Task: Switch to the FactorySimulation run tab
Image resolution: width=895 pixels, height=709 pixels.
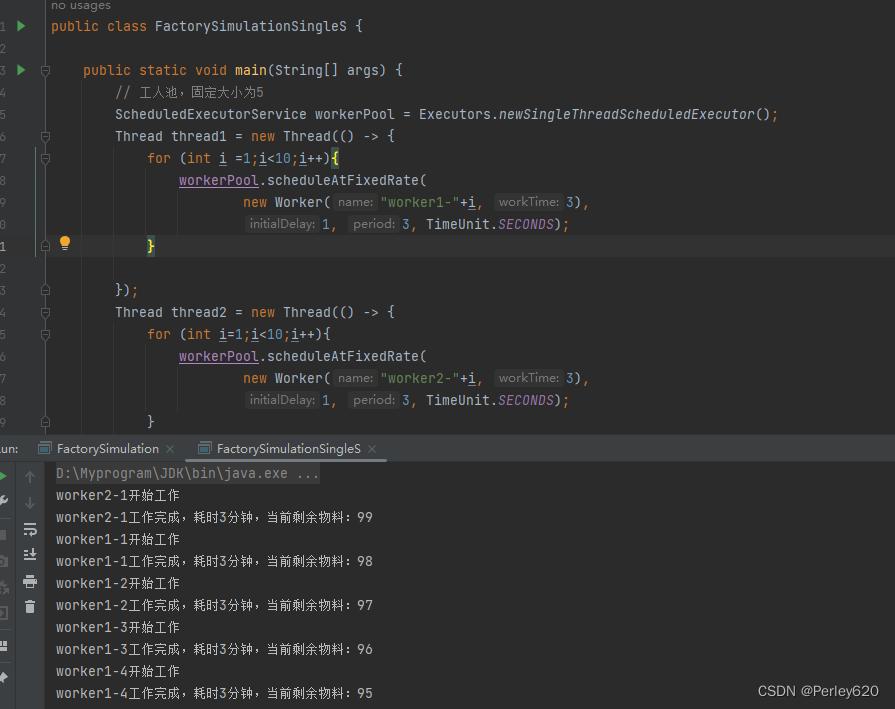Action: (107, 449)
